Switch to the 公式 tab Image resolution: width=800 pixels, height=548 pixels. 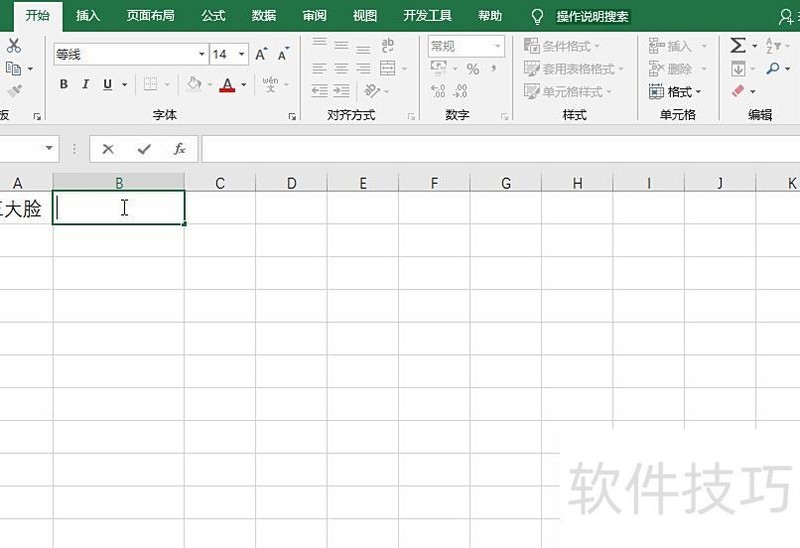point(213,16)
